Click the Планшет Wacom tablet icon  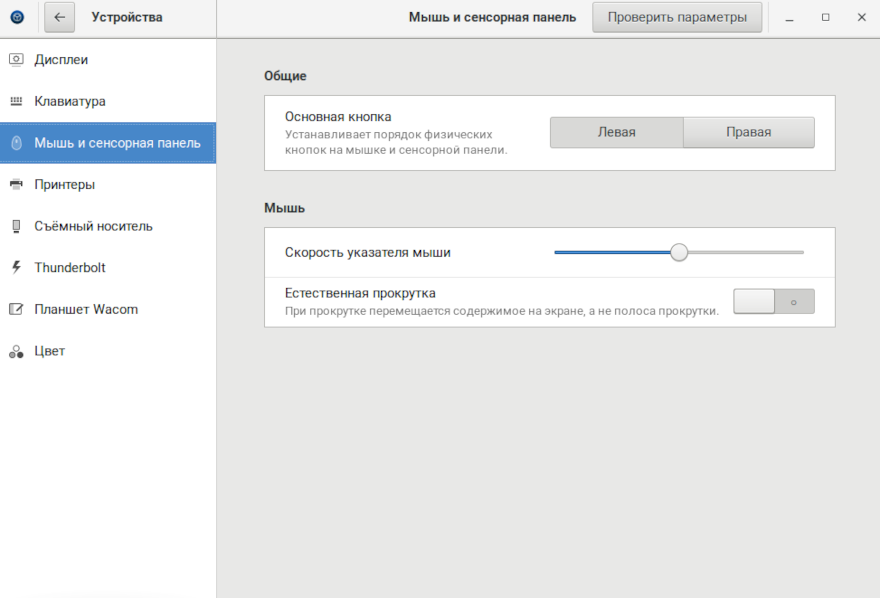coord(16,310)
